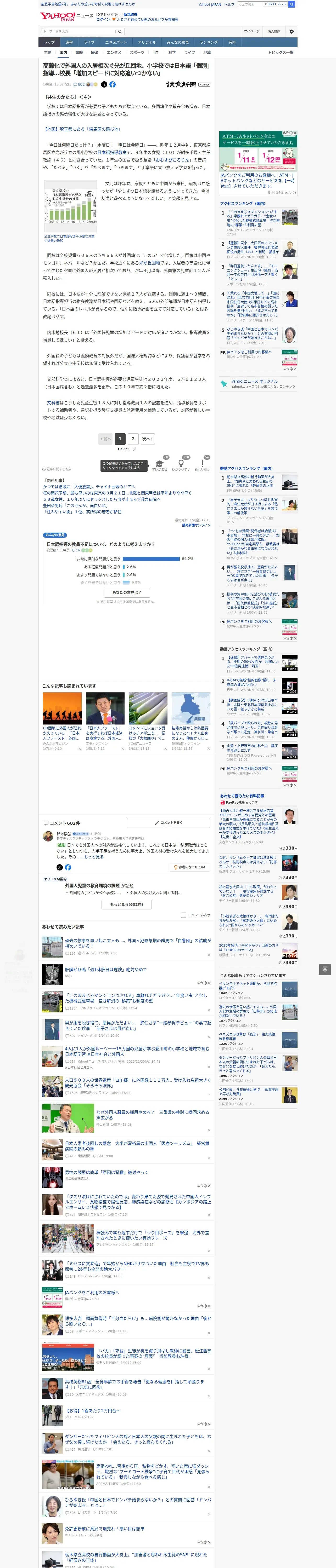Click 参考になった 164 lightbulb button
Screen dimensions: 336x1568
point(190,867)
